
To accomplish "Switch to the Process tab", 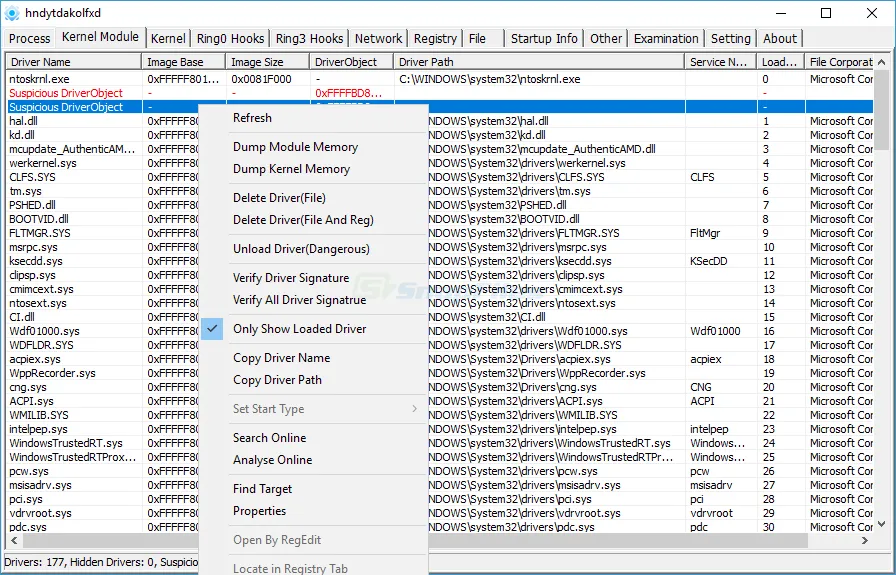I will click(30, 38).
